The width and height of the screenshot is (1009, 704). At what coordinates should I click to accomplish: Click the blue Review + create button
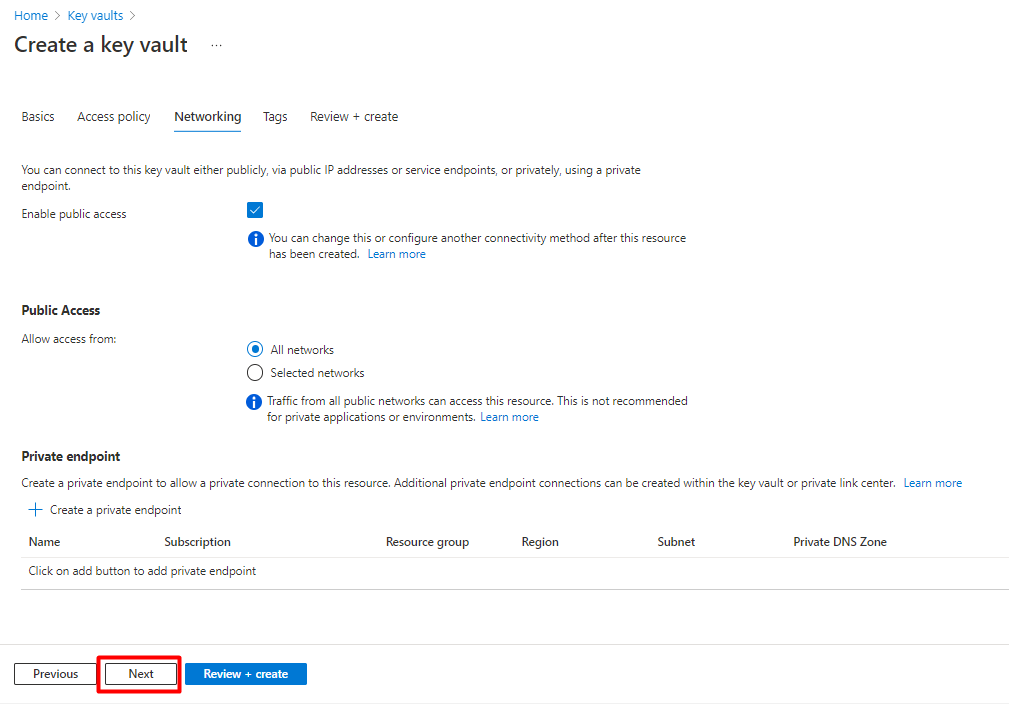pos(246,674)
